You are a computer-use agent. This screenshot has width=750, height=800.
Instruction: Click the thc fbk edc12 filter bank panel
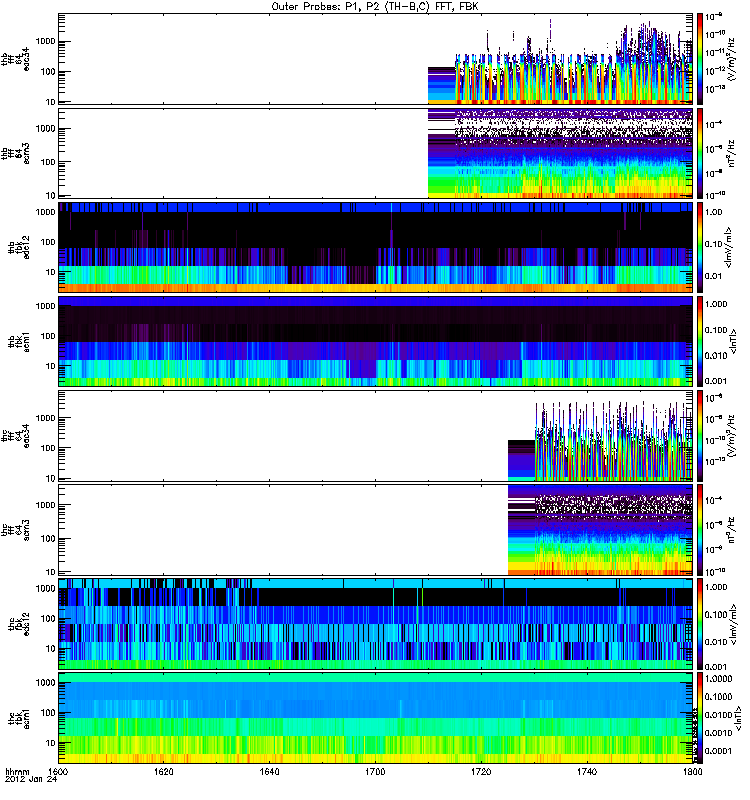375,624
